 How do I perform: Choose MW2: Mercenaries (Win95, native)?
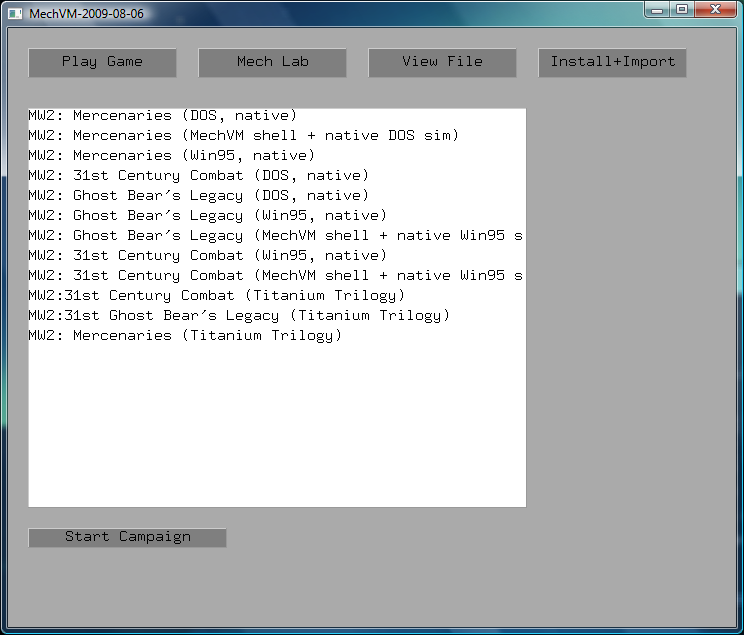click(x=171, y=156)
